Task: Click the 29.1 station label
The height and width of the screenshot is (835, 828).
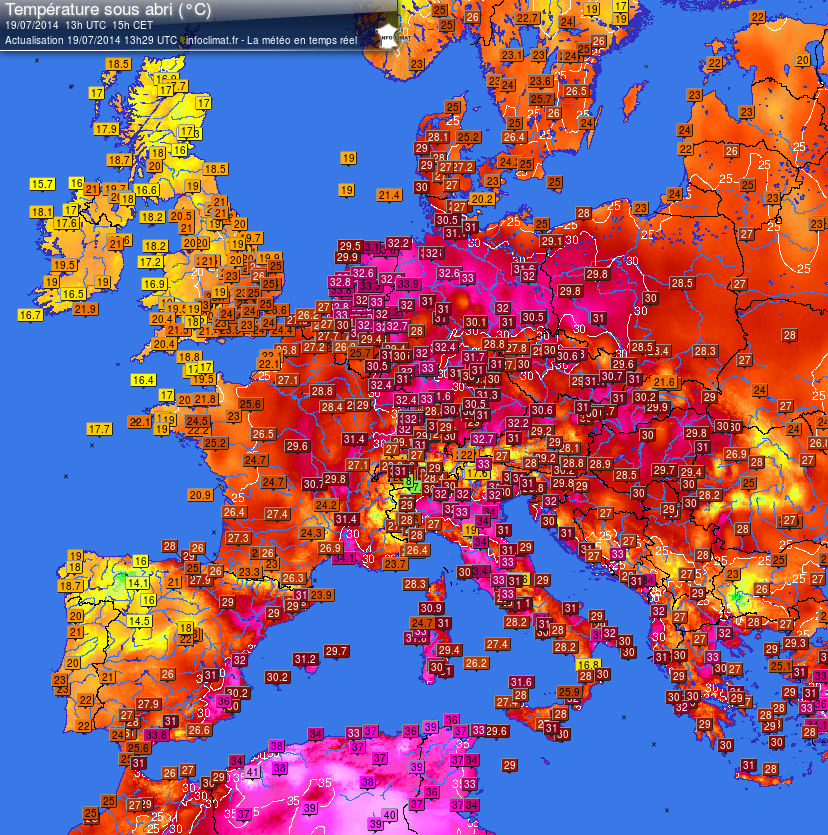Action: 551,241
